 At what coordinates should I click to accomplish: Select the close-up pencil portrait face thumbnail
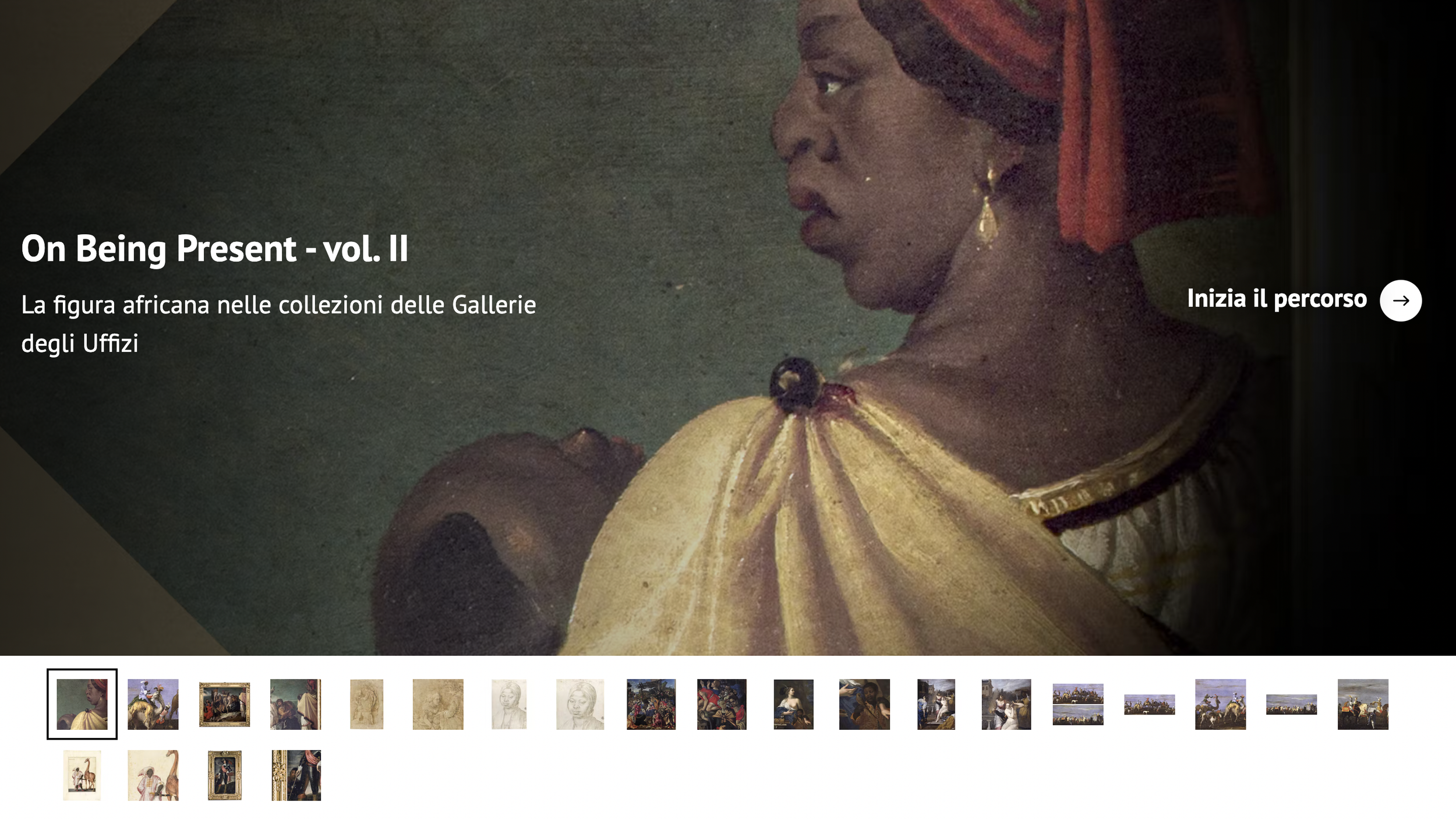click(x=580, y=704)
